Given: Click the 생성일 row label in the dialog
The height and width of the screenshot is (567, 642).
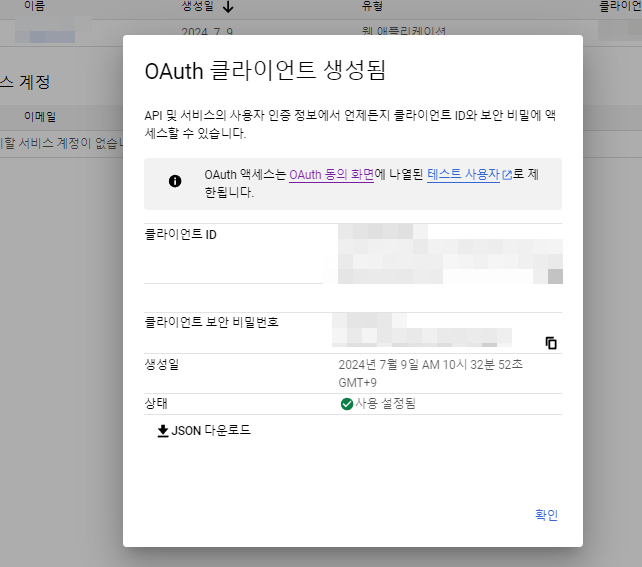Looking at the screenshot, I should coord(162,364).
